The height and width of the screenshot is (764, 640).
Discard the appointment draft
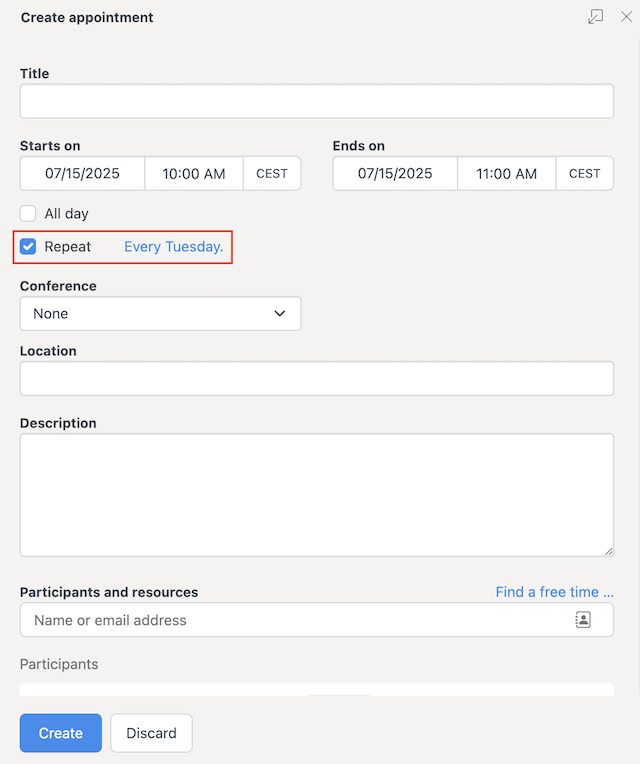click(151, 733)
